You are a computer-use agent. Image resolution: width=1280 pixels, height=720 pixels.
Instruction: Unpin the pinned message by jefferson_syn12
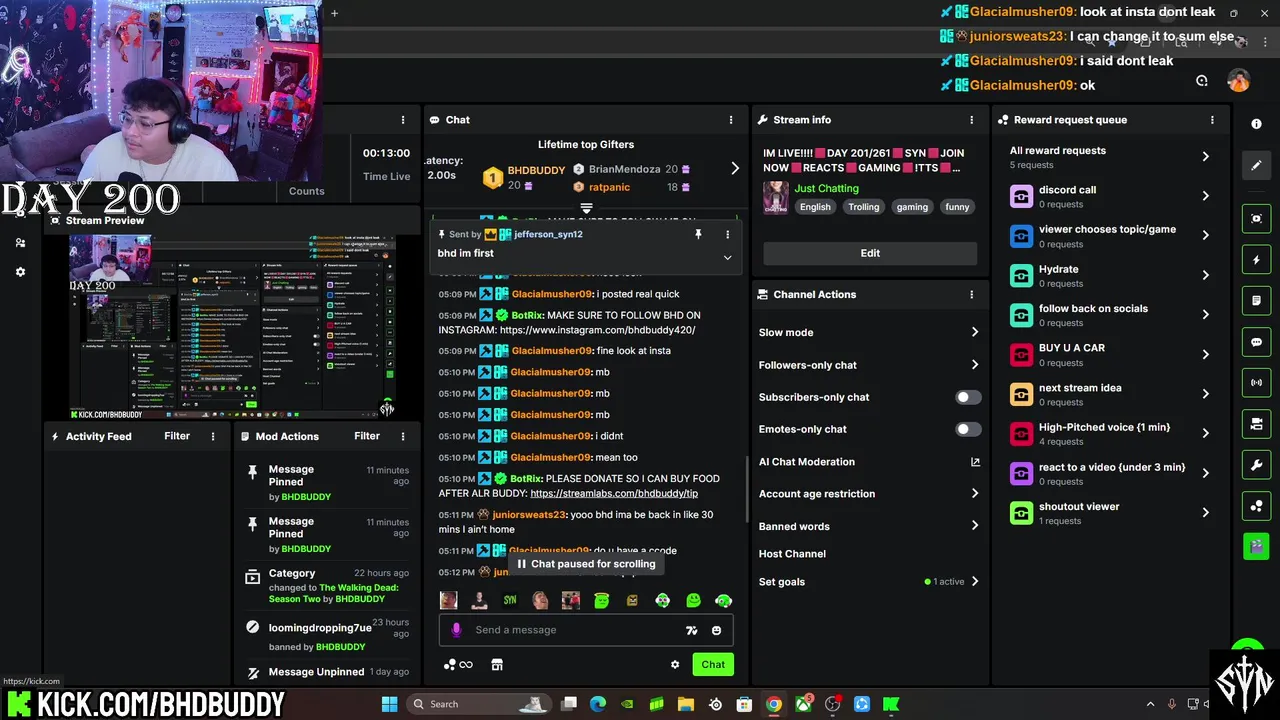coord(698,234)
